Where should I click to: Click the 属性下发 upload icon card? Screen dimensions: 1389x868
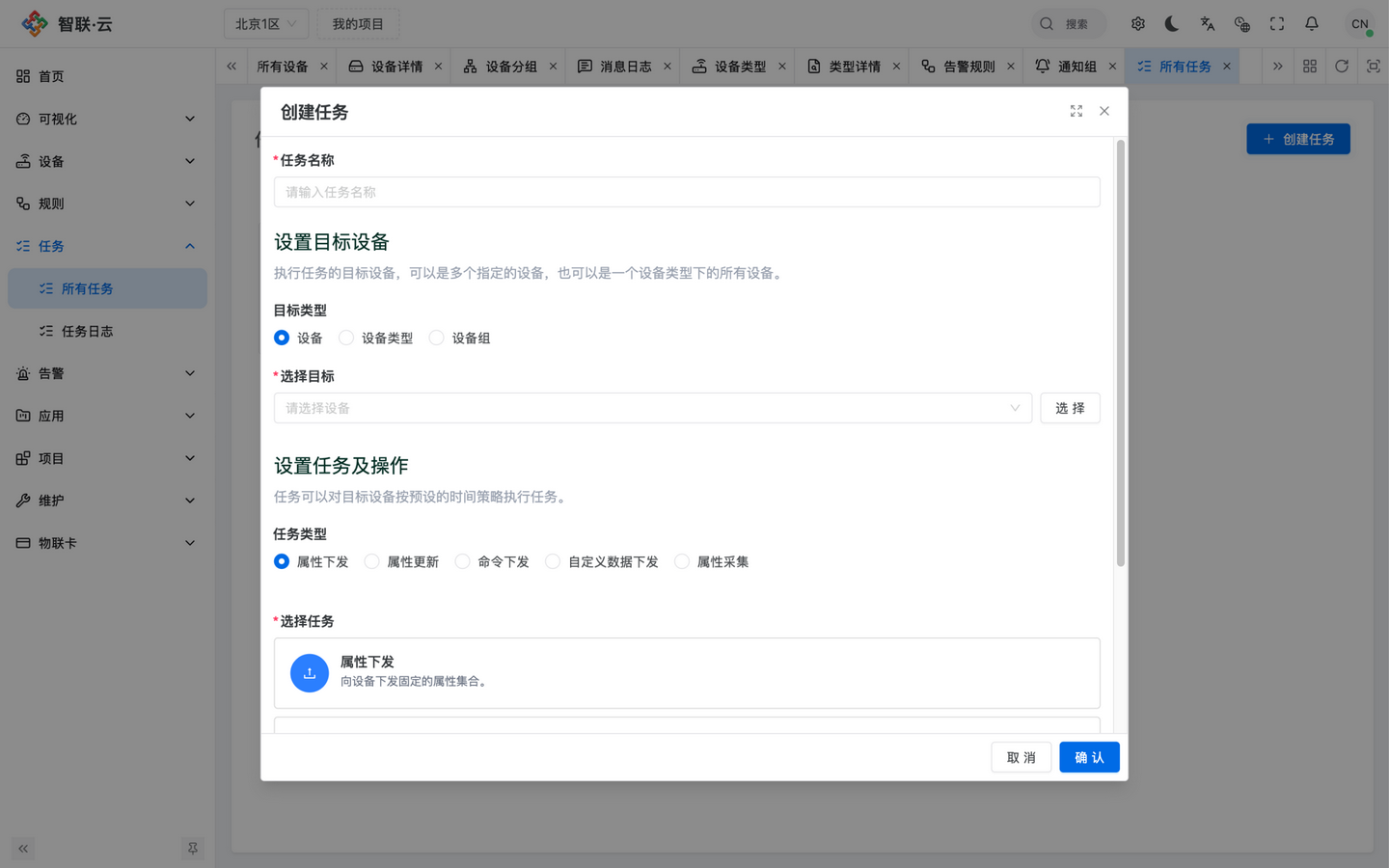(x=687, y=673)
